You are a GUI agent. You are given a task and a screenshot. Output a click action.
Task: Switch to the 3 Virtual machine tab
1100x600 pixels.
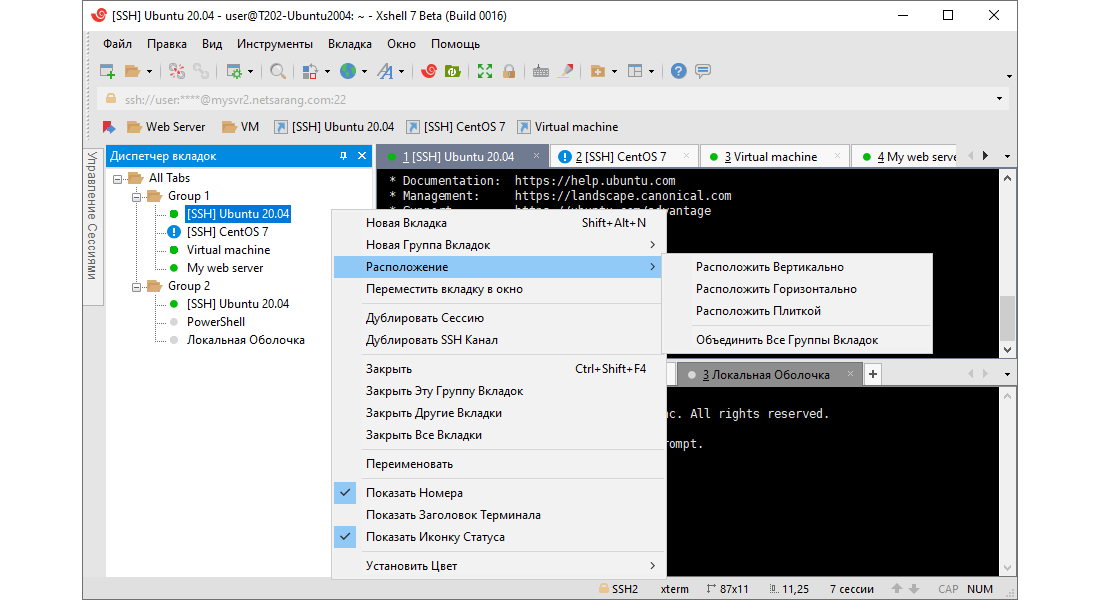776,156
